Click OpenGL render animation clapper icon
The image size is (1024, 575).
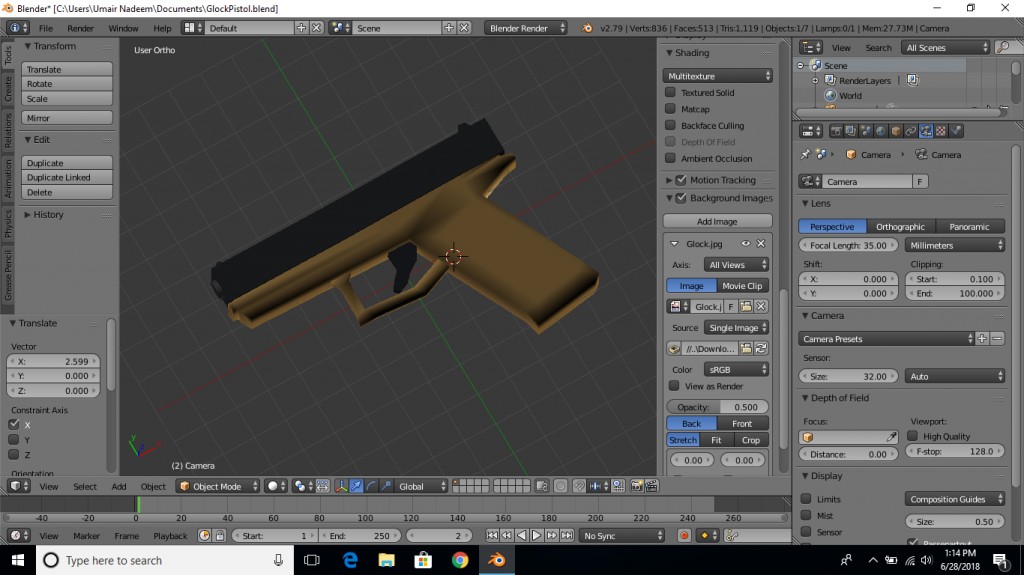pos(652,486)
